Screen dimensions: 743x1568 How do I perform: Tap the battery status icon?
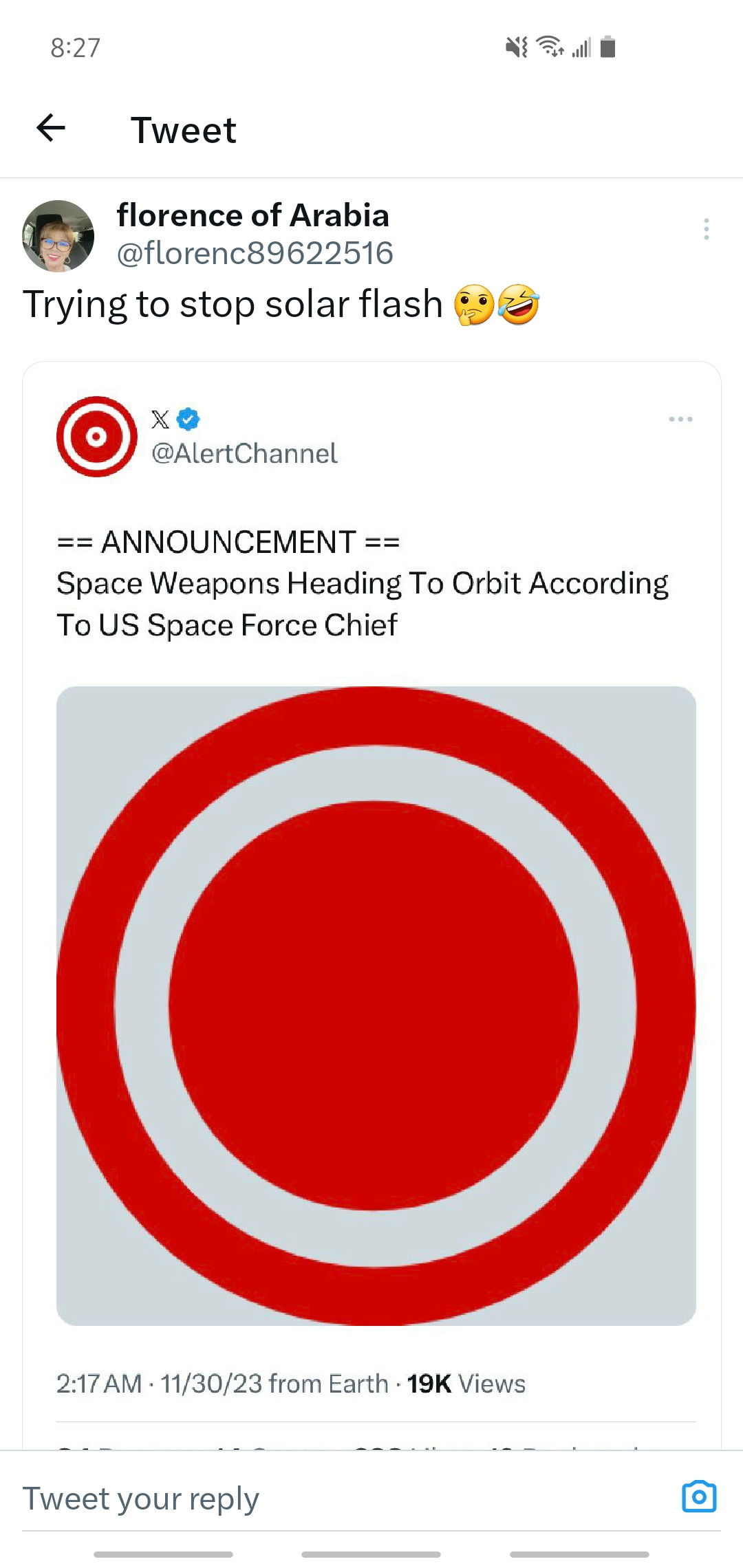pyautogui.click(x=607, y=47)
